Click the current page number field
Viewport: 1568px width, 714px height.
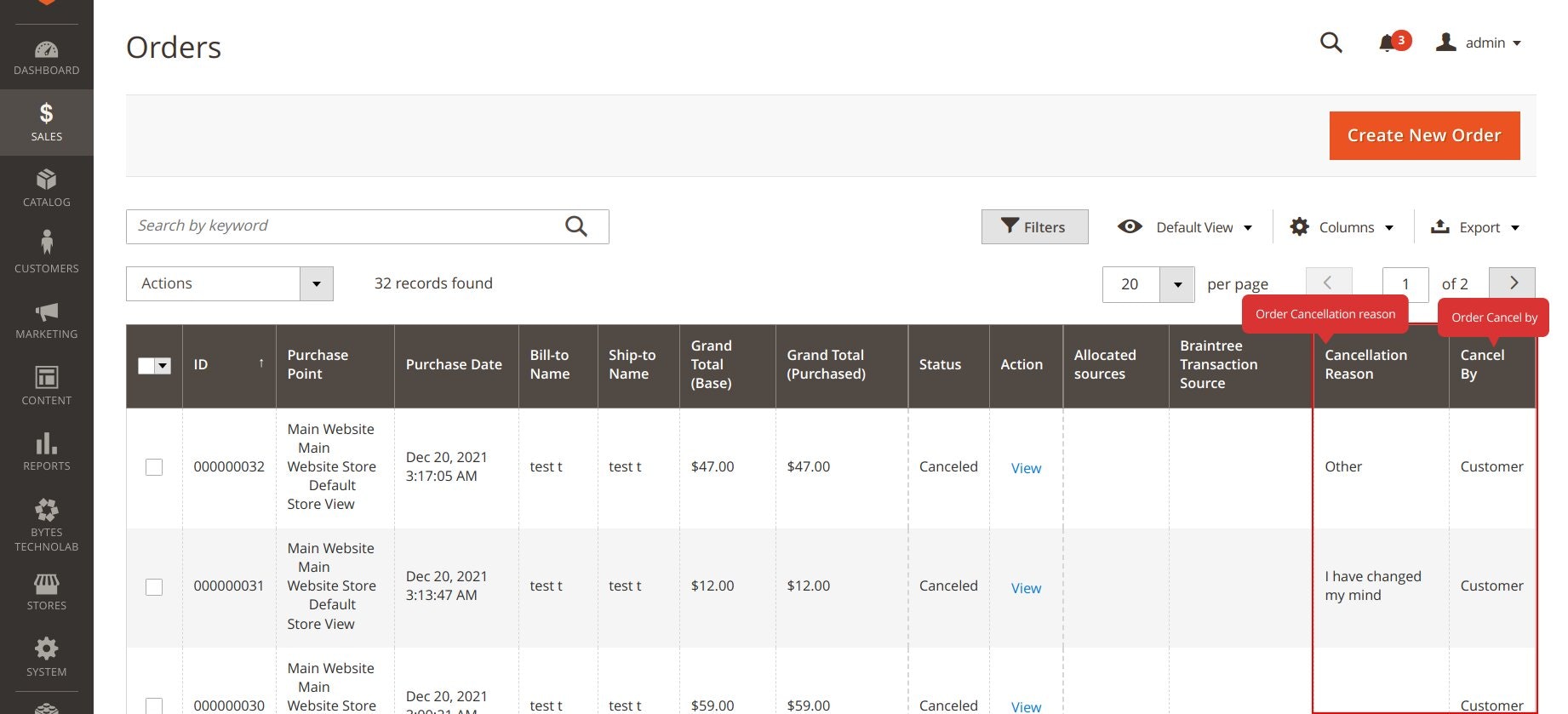[1405, 284]
